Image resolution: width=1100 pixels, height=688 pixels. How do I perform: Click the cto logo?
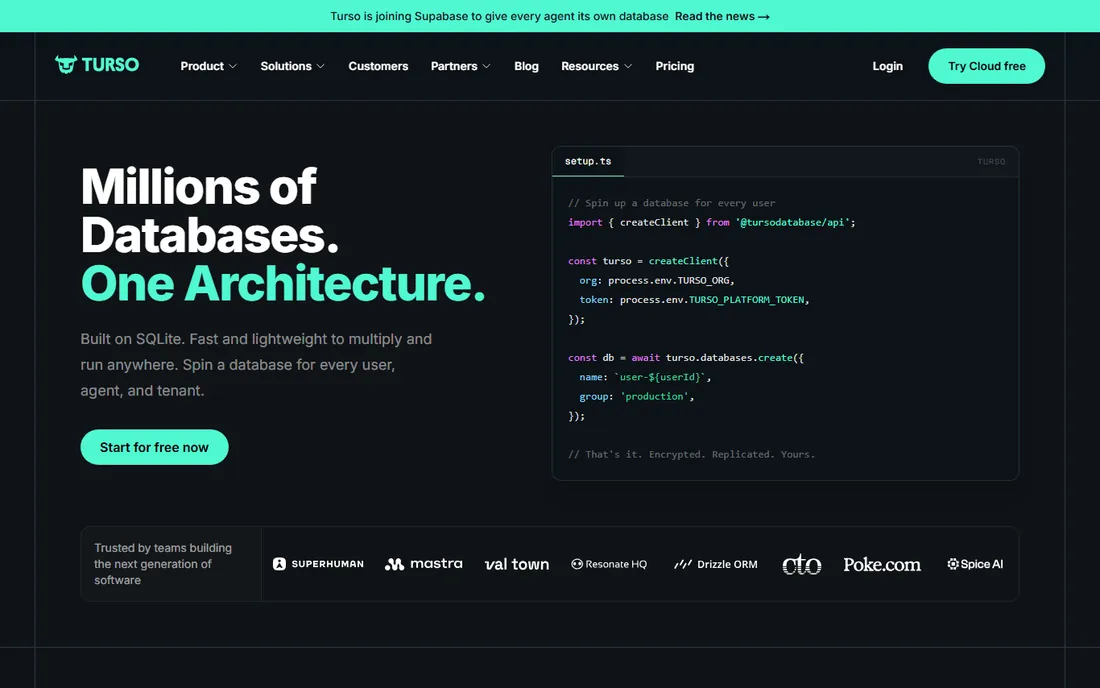tap(802, 564)
